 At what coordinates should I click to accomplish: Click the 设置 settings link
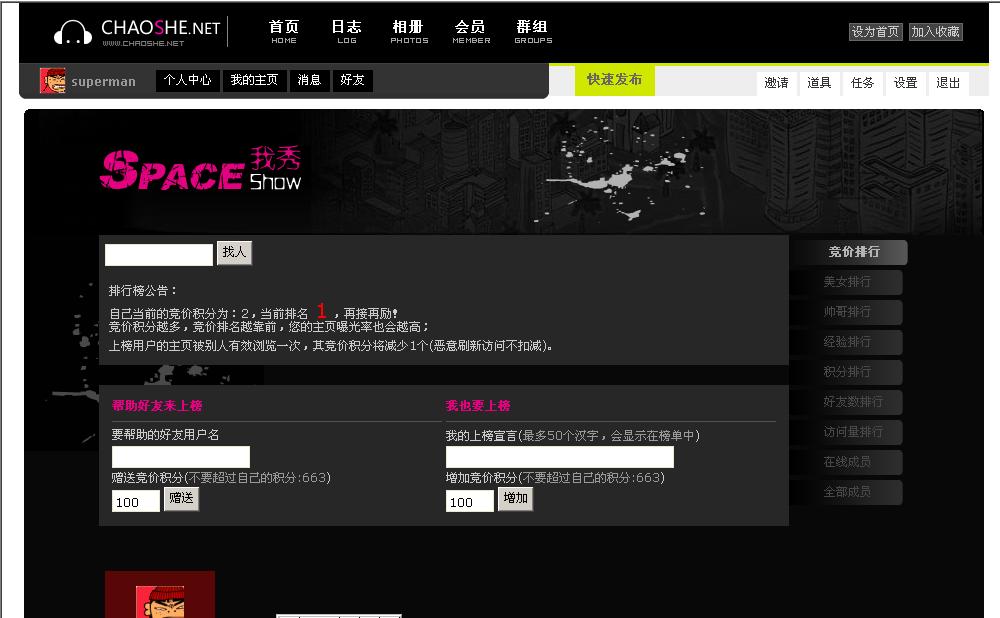pyautogui.click(x=905, y=83)
